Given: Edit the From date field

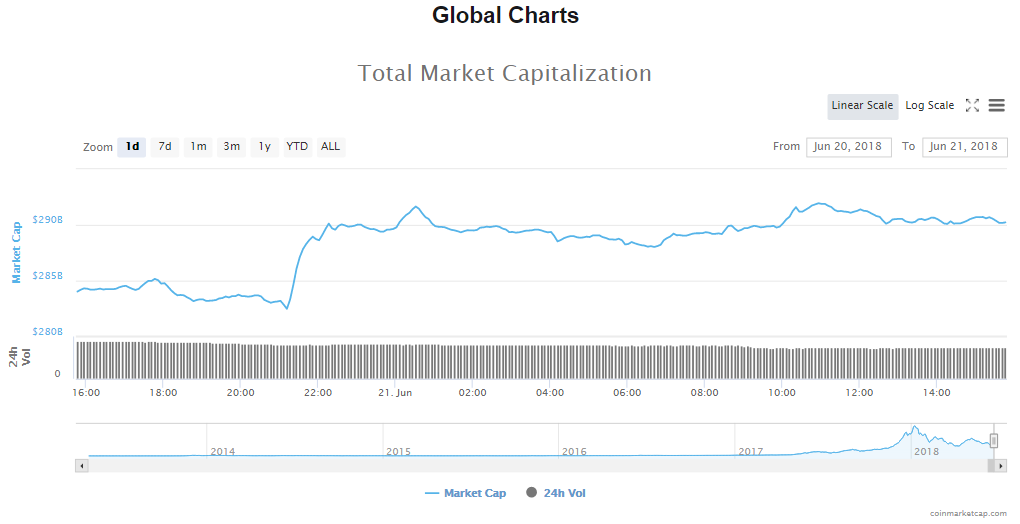Looking at the screenshot, I should pos(848,147).
